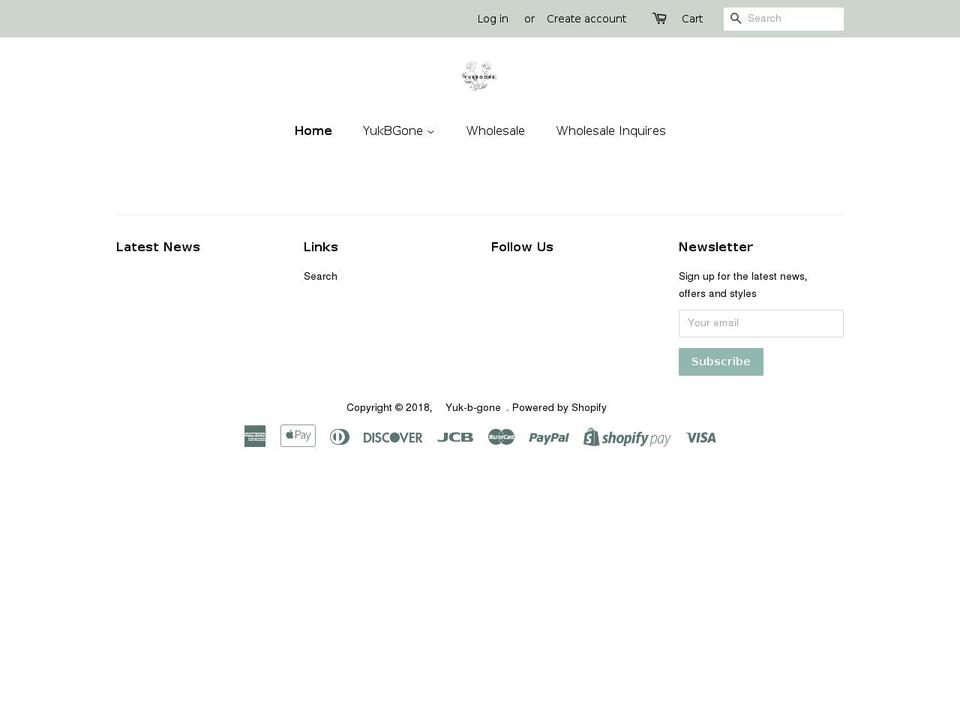The width and height of the screenshot is (960, 720).
Task: Click the Diners Club payment icon
Action: [x=339, y=437]
